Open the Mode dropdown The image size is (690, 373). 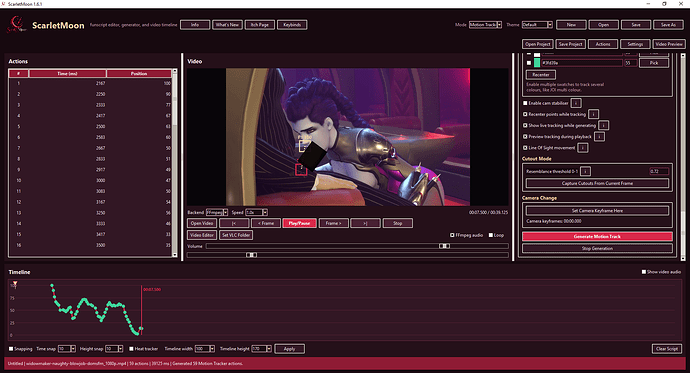coord(499,25)
